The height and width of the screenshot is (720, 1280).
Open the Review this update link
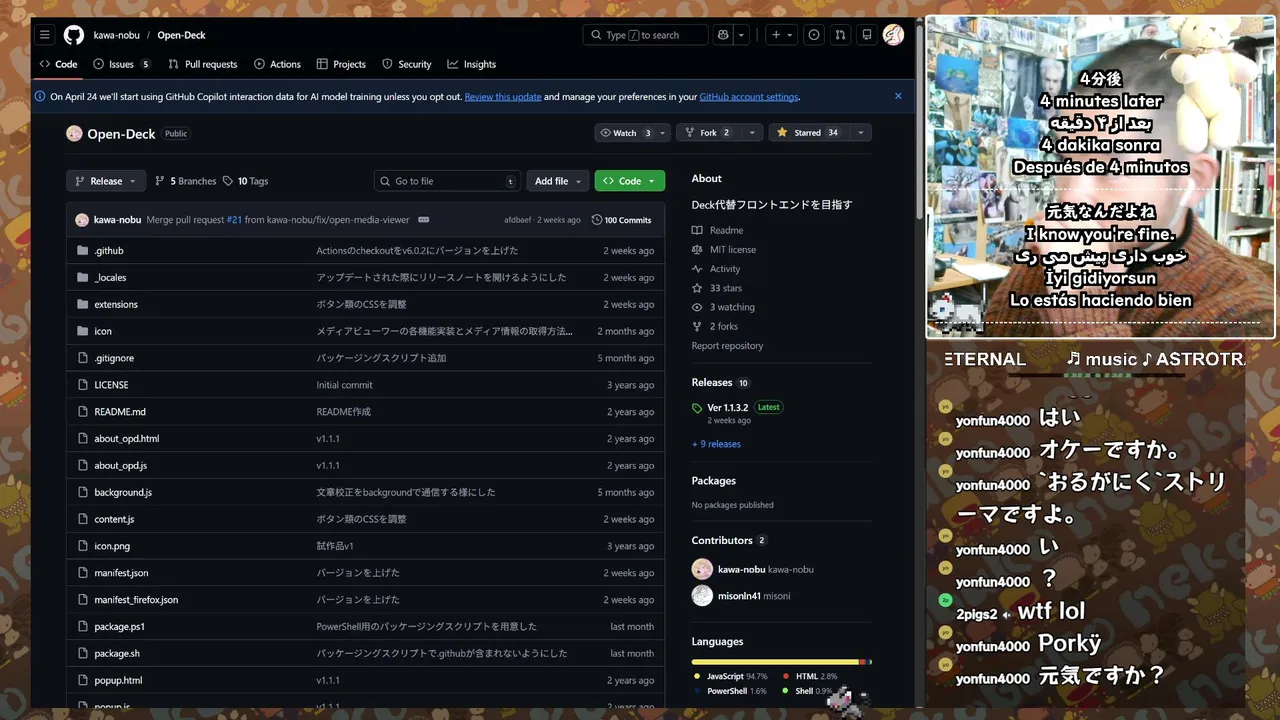[x=503, y=97]
